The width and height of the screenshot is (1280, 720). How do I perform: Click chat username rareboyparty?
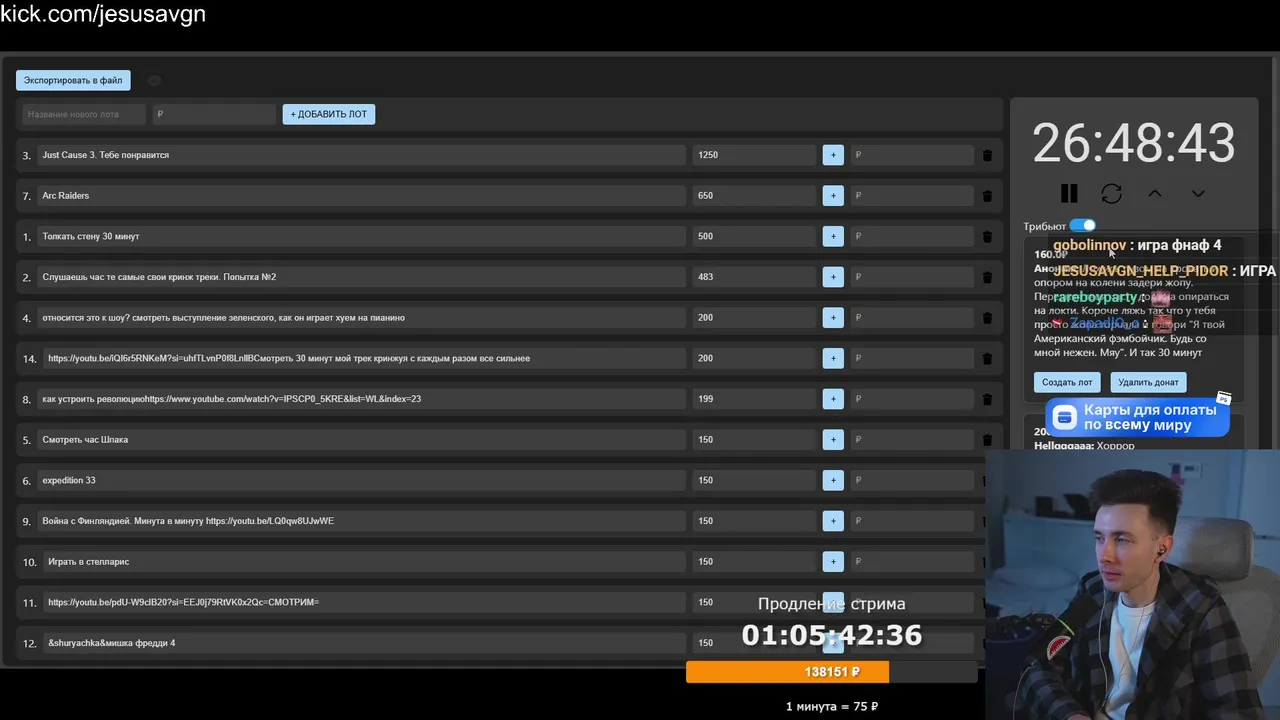[1095, 297]
